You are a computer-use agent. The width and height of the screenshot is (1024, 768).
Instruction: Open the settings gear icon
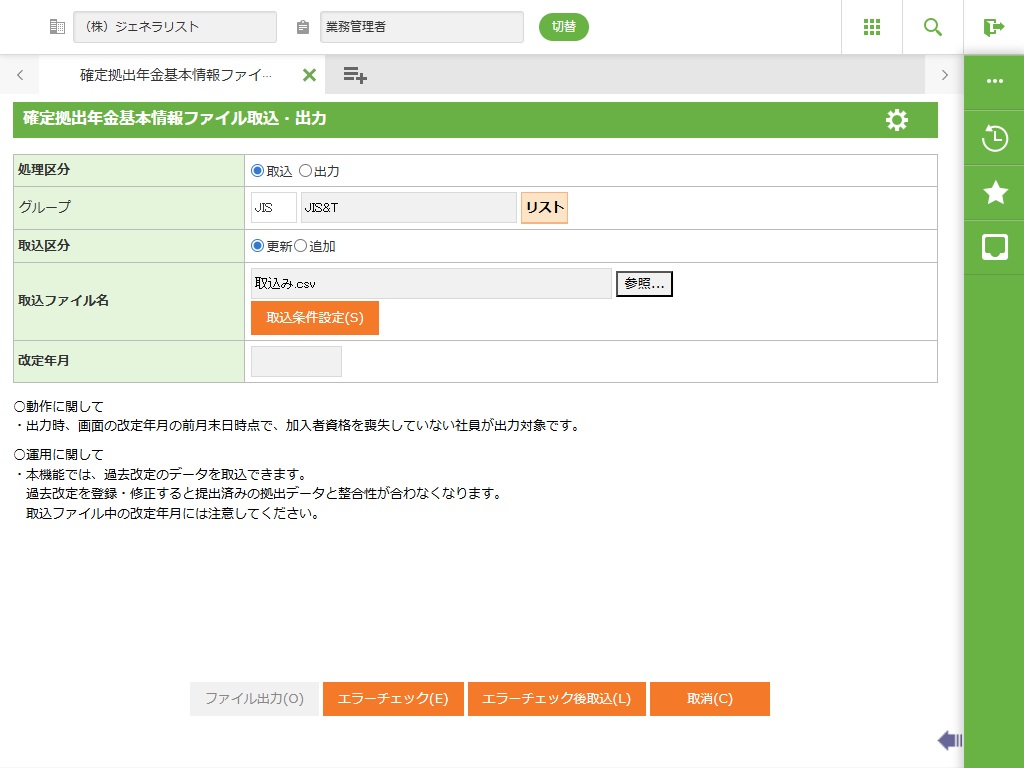pos(897,120)
